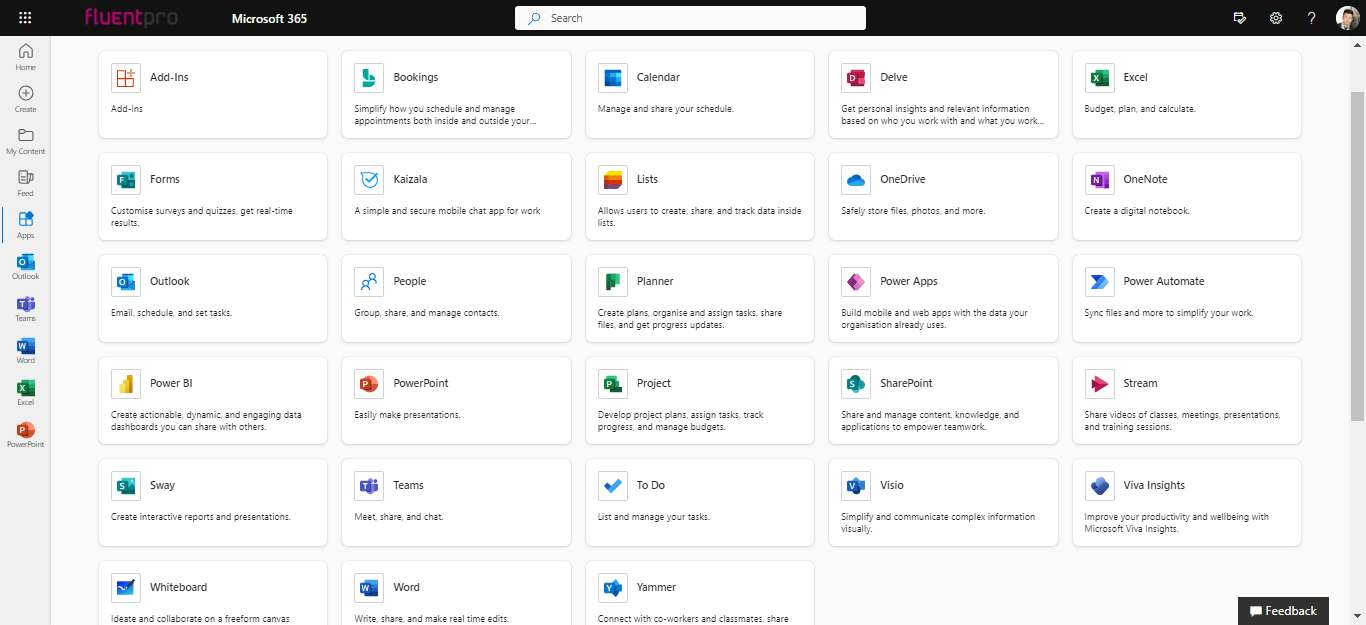Launch Word from the sidebar

pos(25,351)
